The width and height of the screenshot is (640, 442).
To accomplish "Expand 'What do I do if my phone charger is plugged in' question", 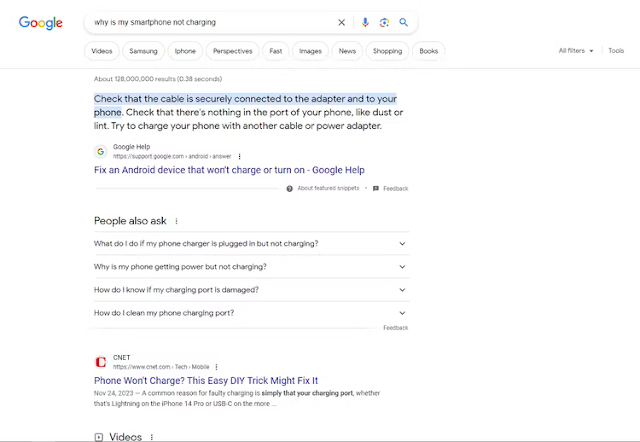I will click(251, 244).
